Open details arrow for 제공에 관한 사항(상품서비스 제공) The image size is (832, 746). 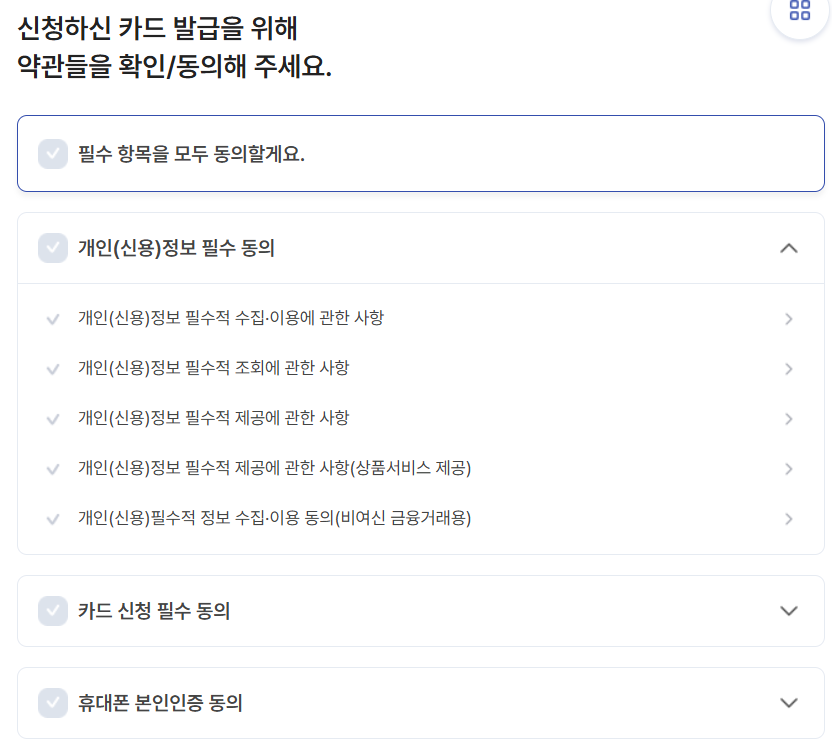point(789,468)
